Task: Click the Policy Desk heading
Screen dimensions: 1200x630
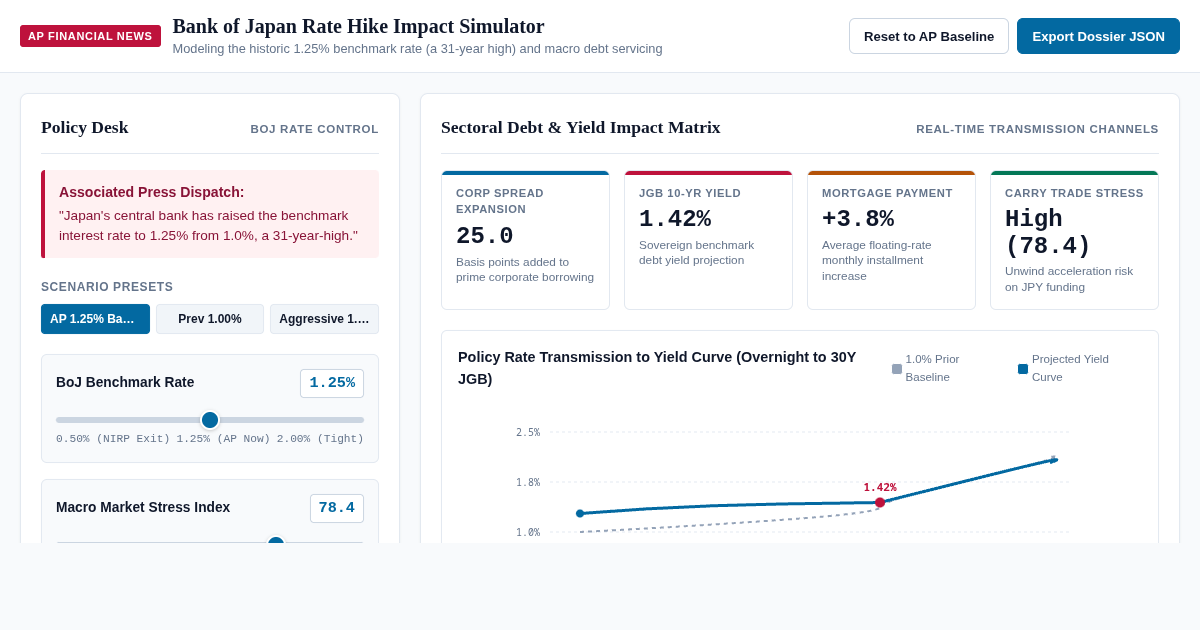Action: [85, 127]
